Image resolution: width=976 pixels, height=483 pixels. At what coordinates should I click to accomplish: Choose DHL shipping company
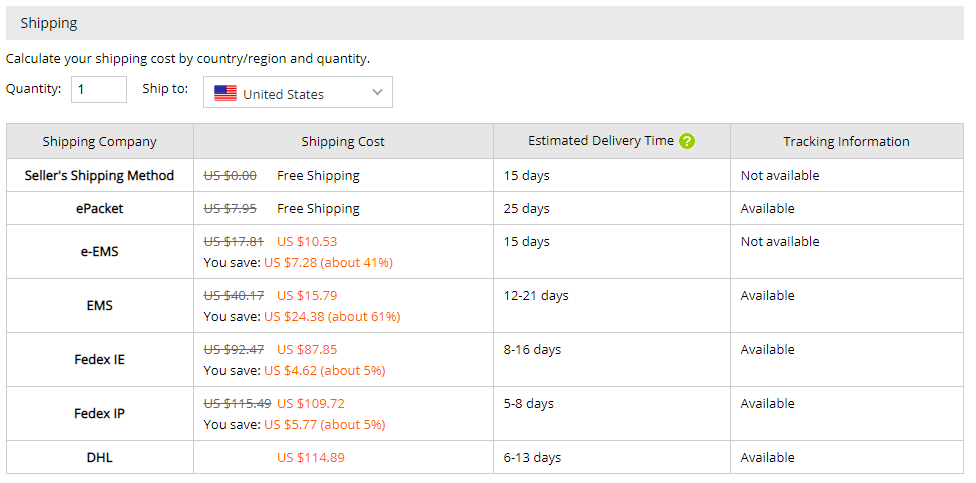pos(100,457)
